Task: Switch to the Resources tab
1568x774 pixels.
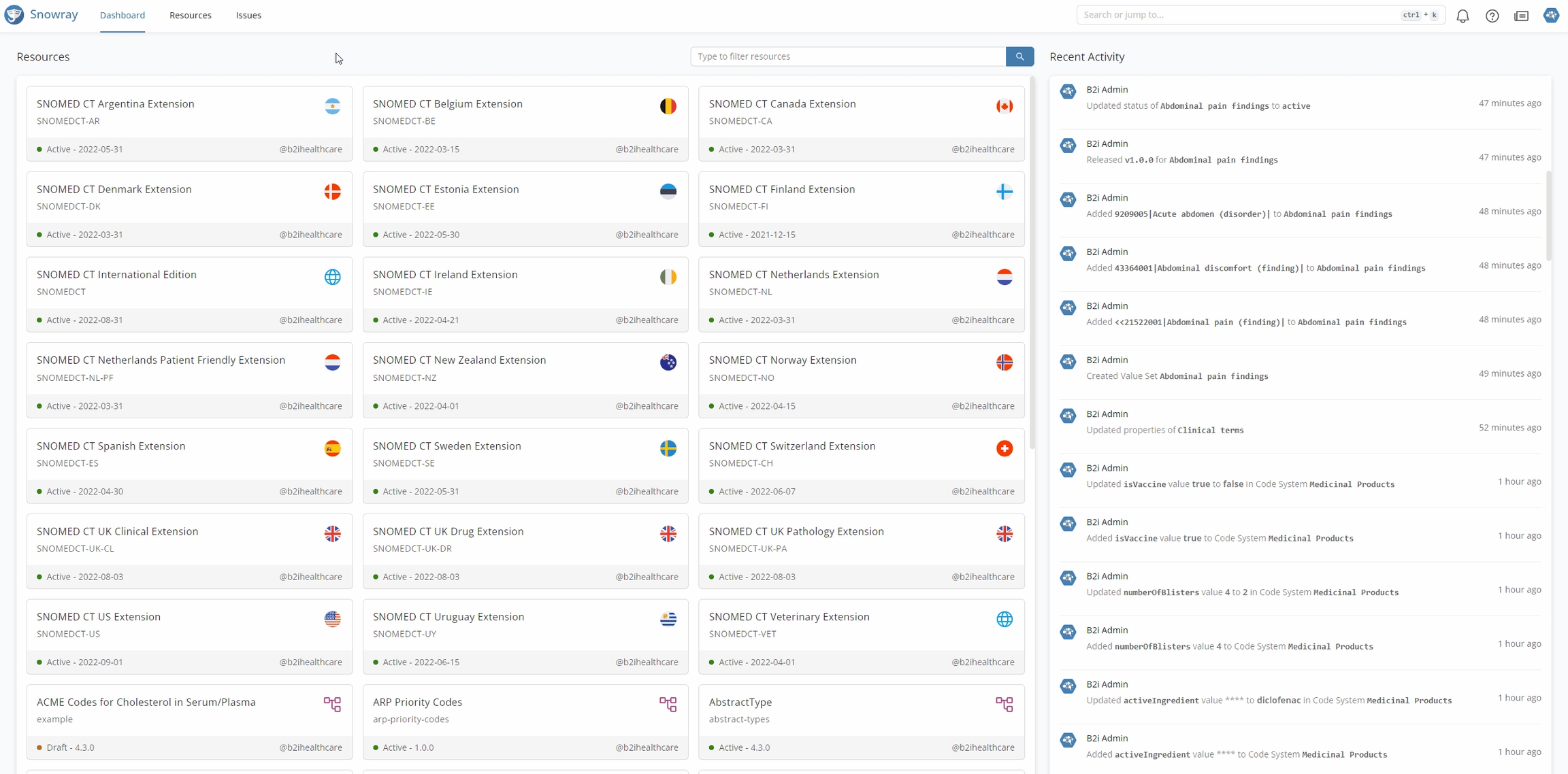Action: 190,15
